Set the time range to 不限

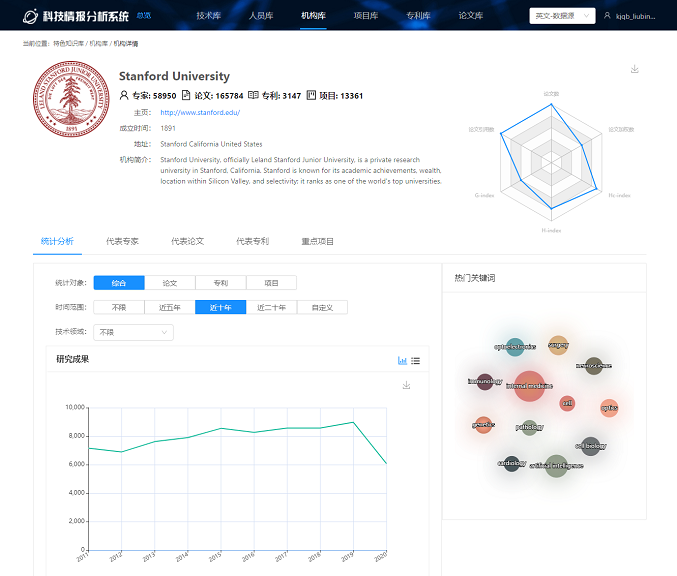click(119, 307)
